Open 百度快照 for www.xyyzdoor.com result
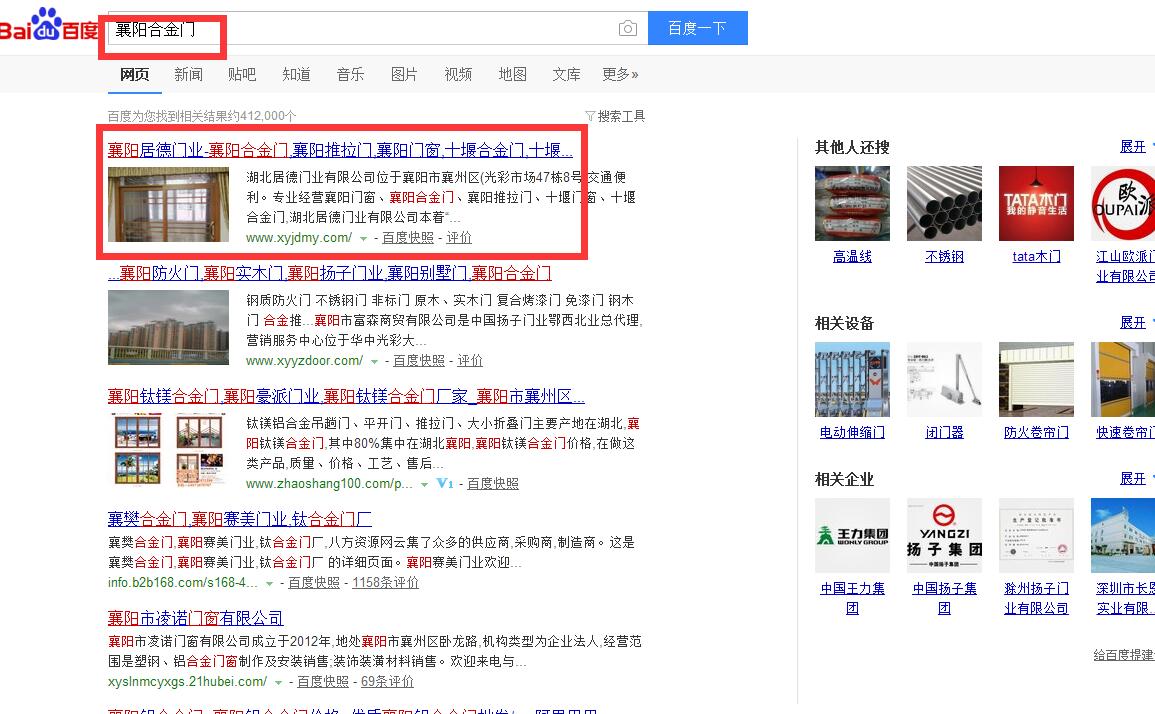The image size is (1155, 714). click(419, 361)
